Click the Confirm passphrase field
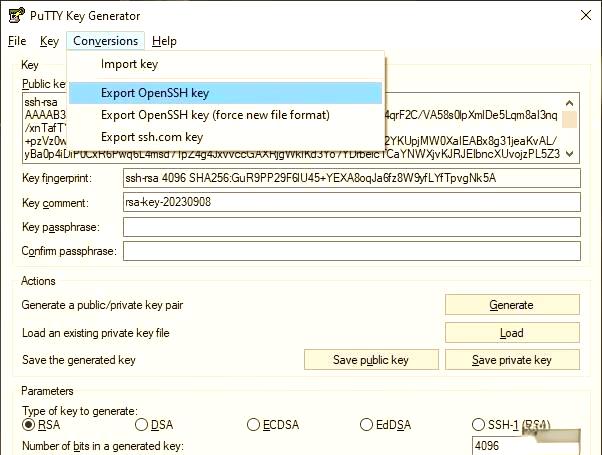Screen dimensions: 602x455 point(350,251)
